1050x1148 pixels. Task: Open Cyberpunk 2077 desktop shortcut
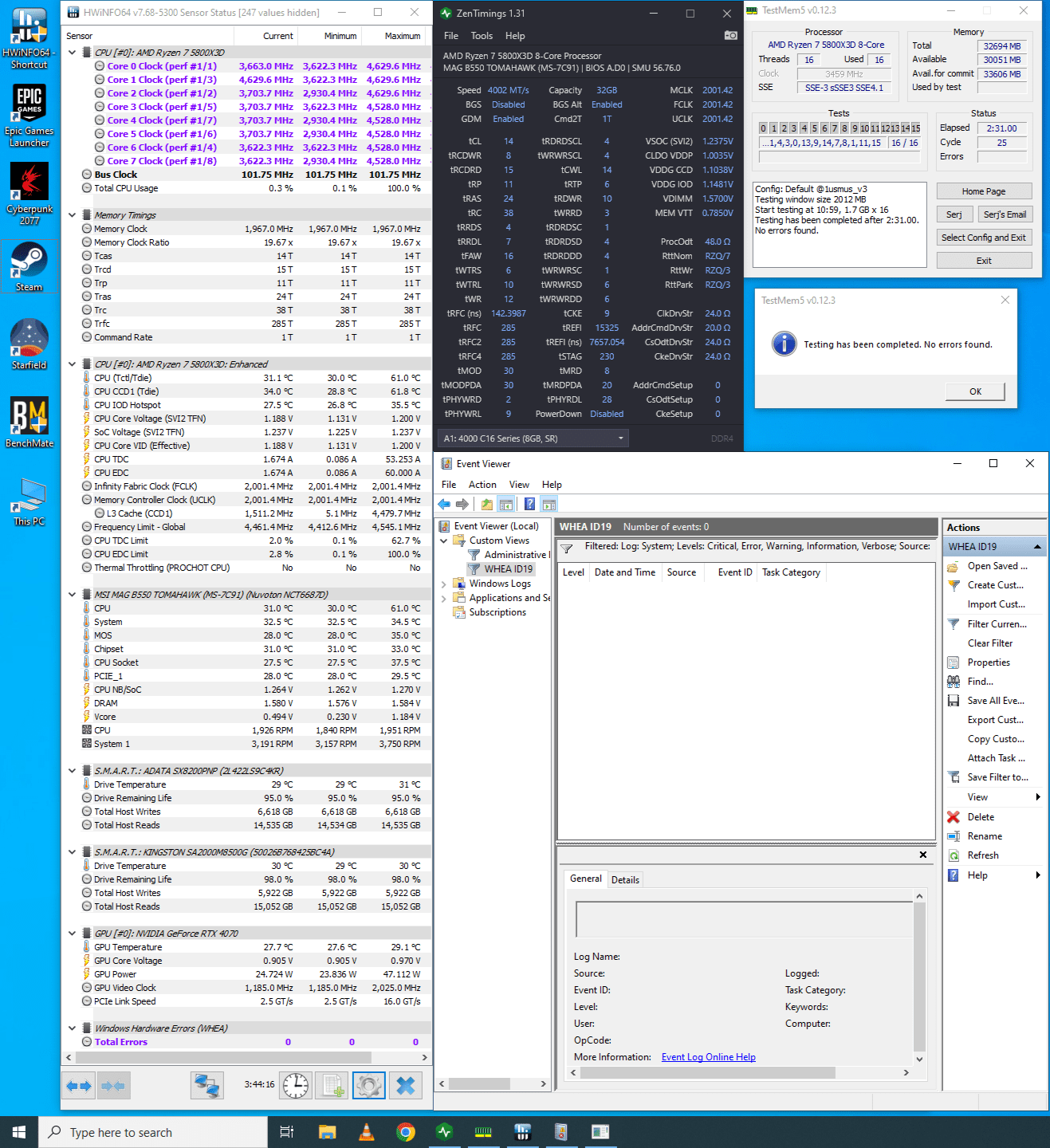pyautogui.click(x=29, y=194)
